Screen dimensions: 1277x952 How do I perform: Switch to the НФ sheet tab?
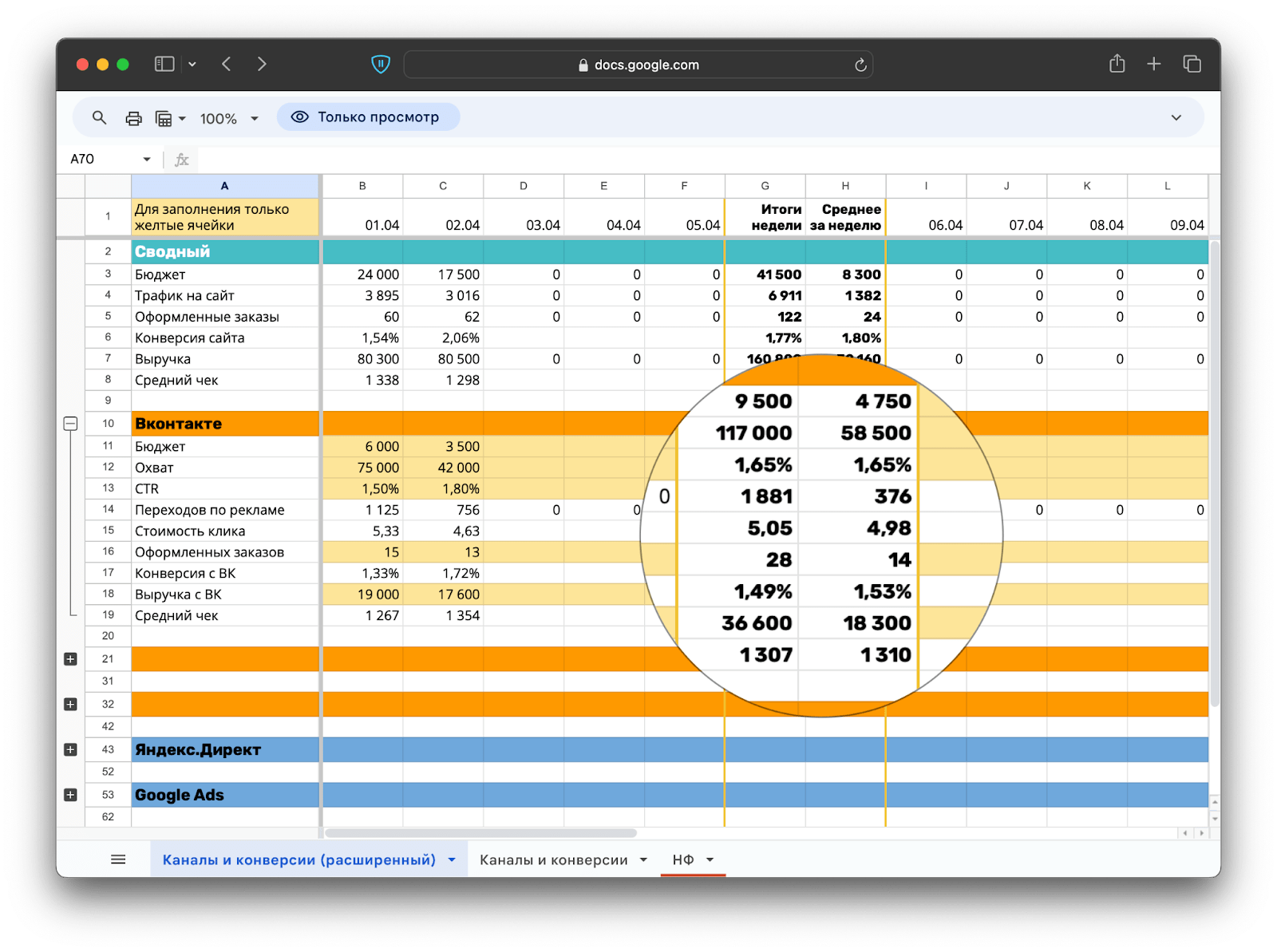coord(682,859)
